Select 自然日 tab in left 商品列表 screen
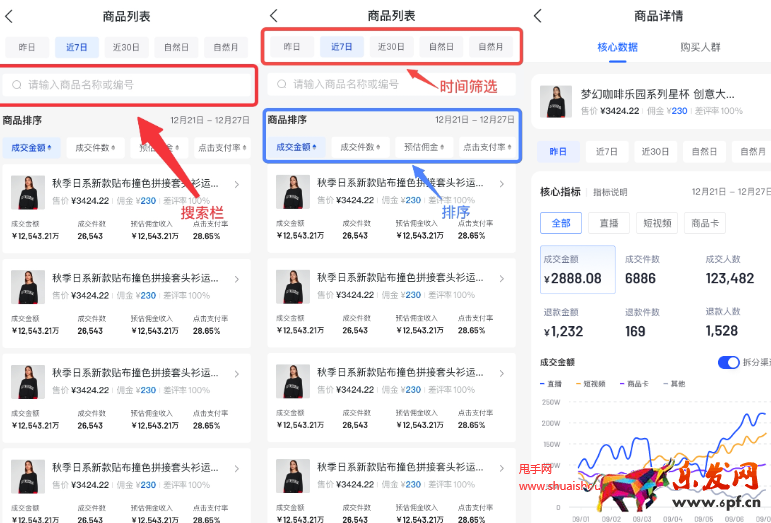This screenshot has width=771, height=523. click(x=176, y=48)
